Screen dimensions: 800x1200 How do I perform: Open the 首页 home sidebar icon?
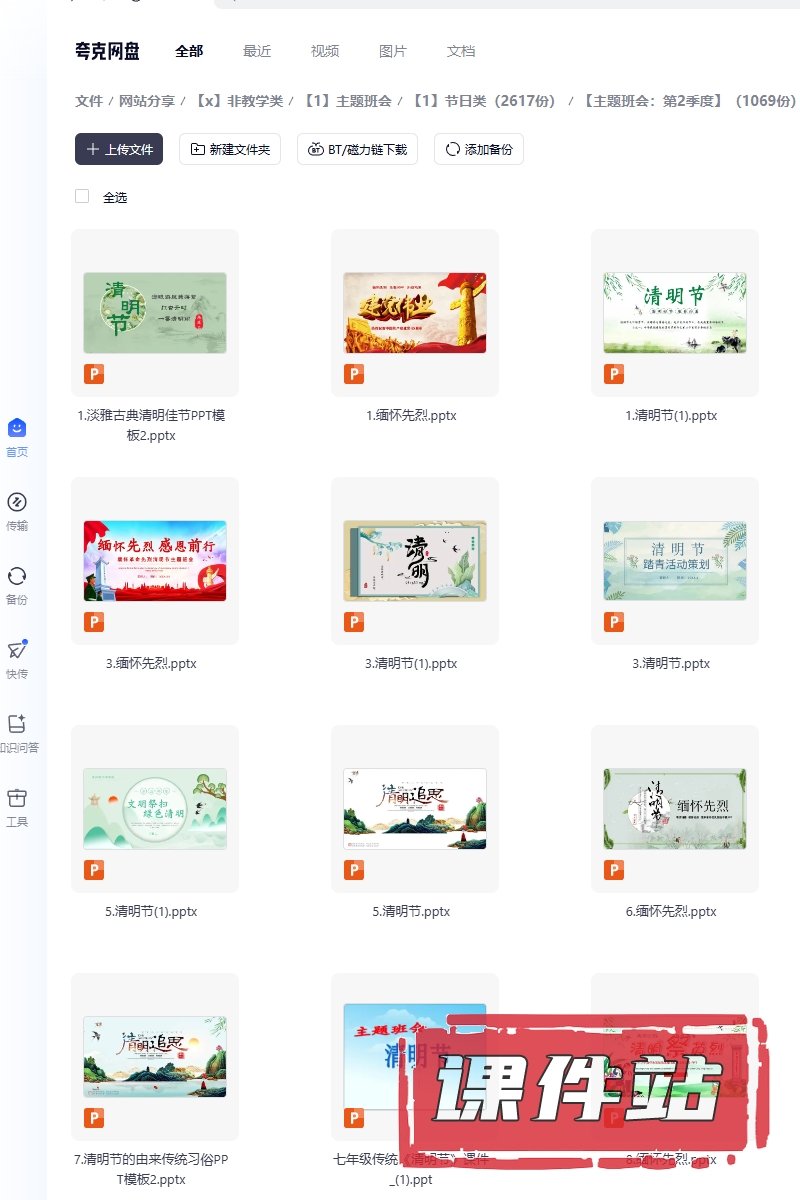(17, 429)
